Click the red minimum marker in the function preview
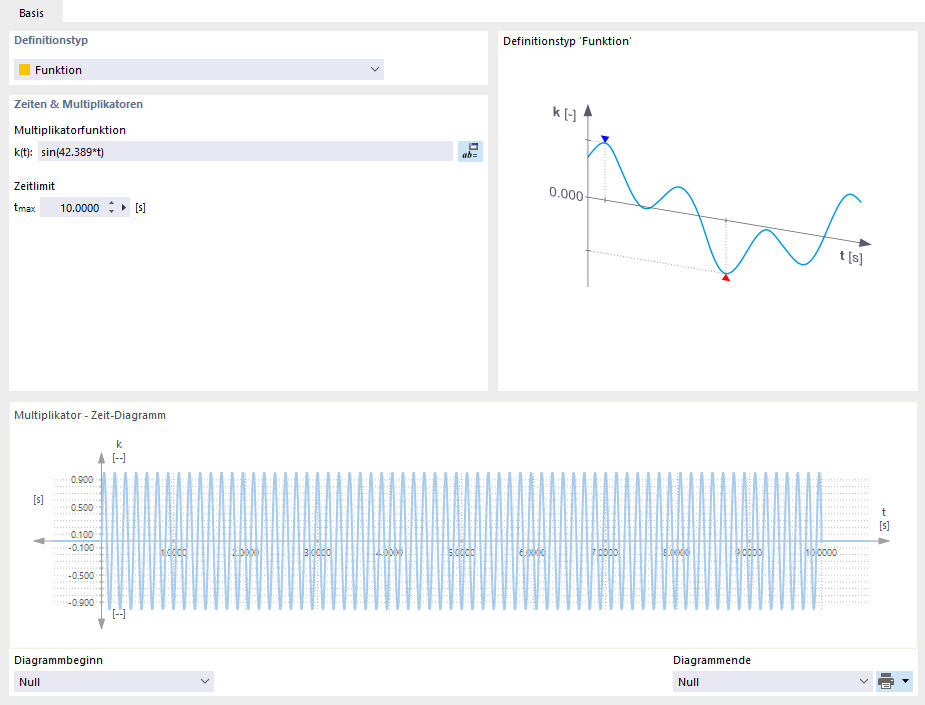This screenshot has width=925, height=705. click(725, 278)
